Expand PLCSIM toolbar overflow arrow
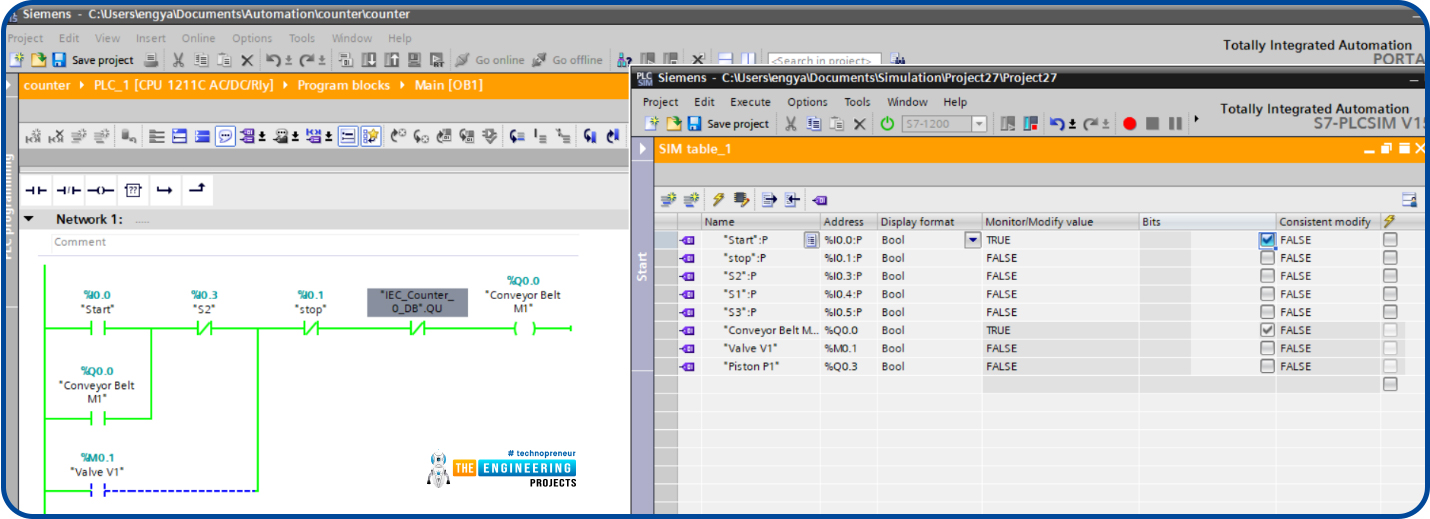 point(1198,120)
